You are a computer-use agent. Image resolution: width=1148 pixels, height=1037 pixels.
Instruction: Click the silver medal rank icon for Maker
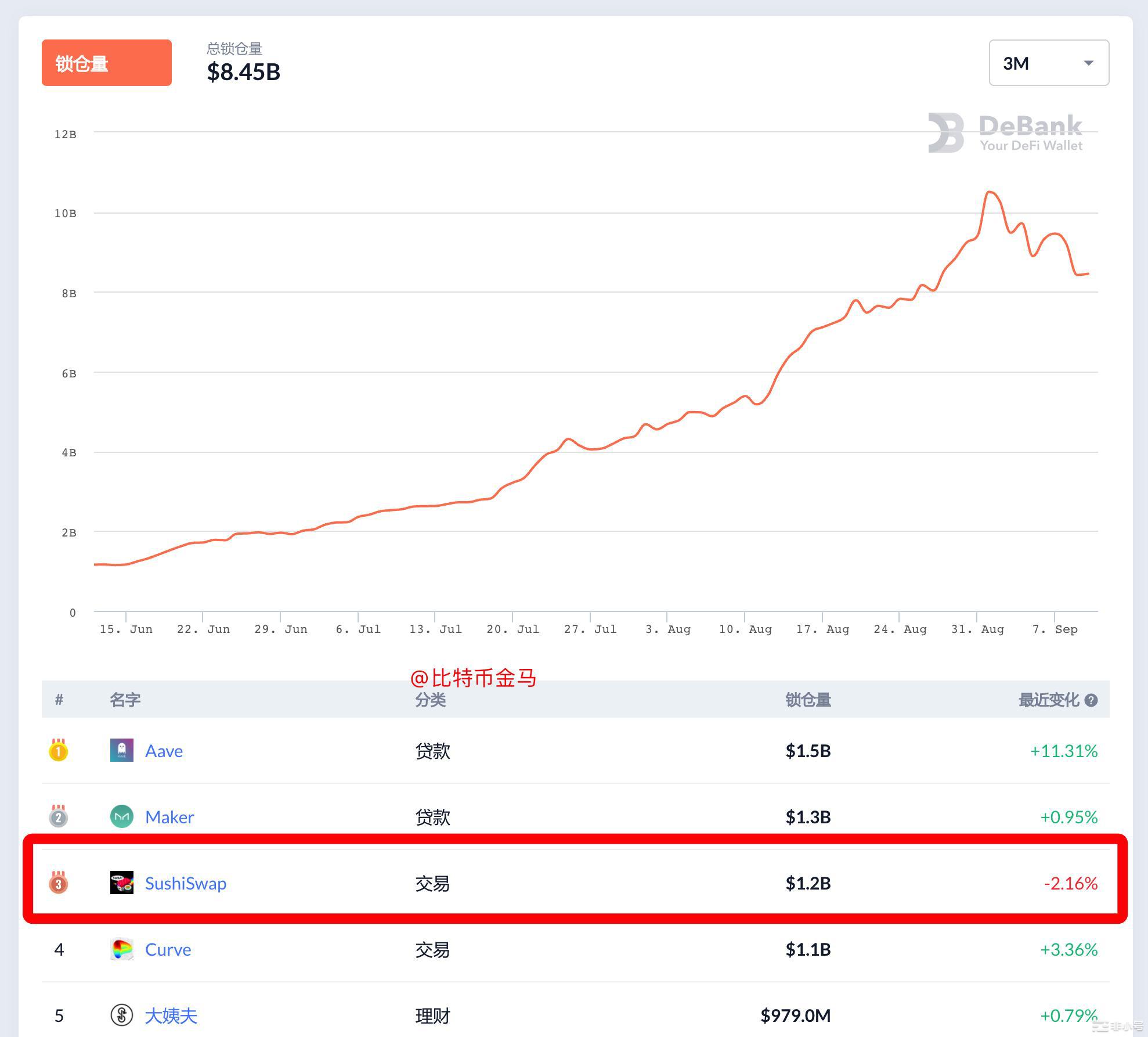point(59,816)
